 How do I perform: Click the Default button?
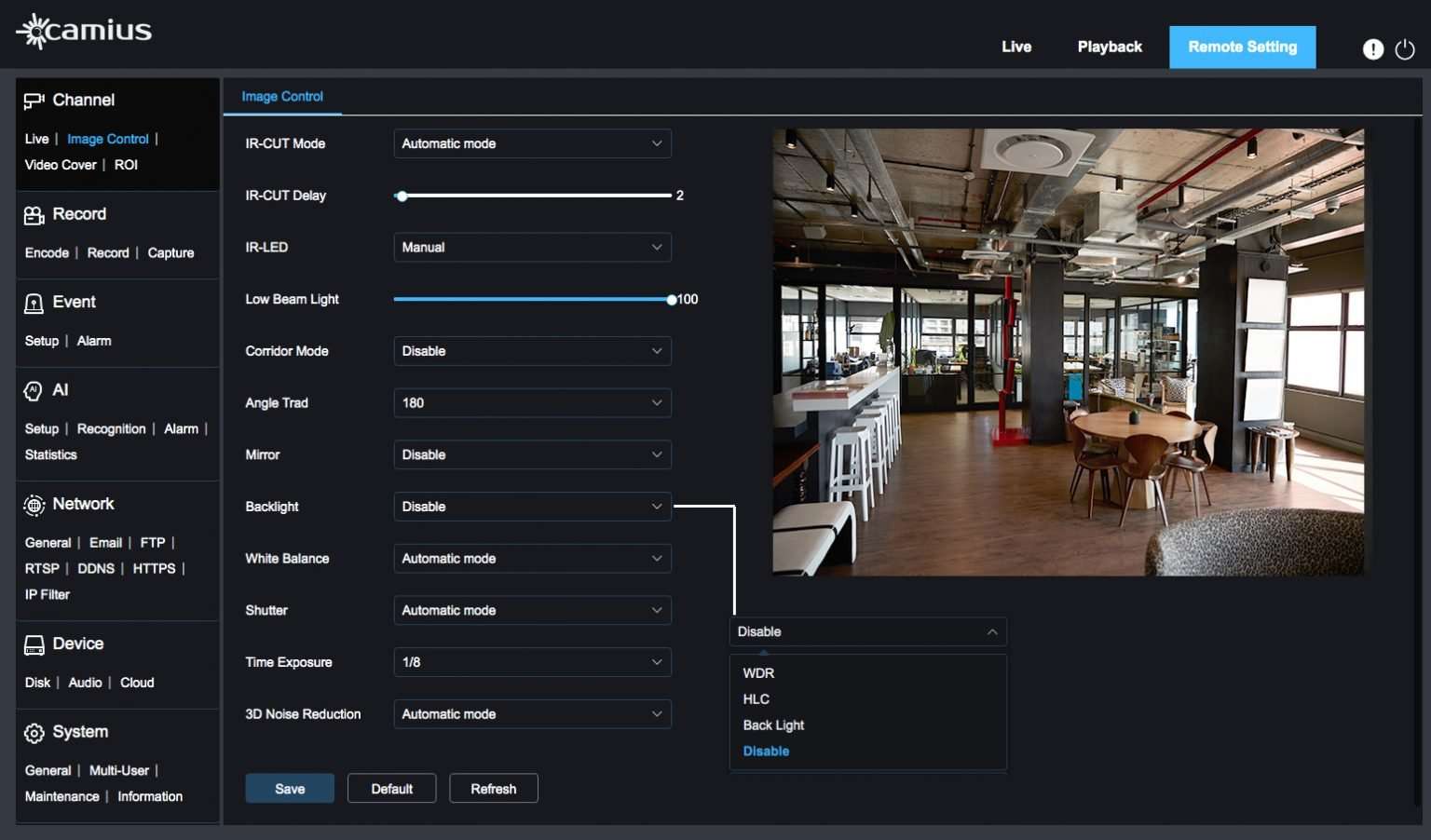point(391,789)
